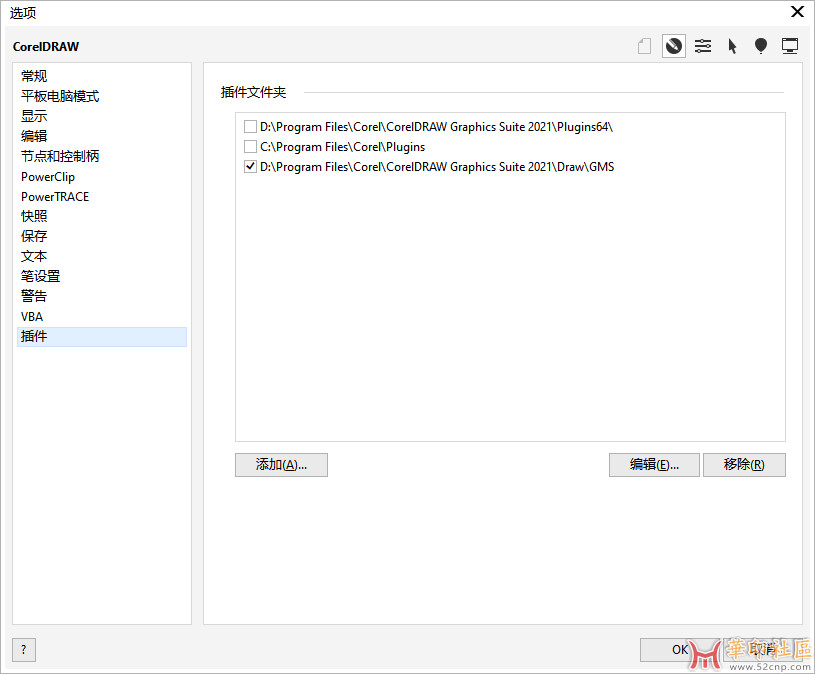This screenshot has height=674, width=815.
Task: Open the PowerTRACE settings
Action: (102, 196)
